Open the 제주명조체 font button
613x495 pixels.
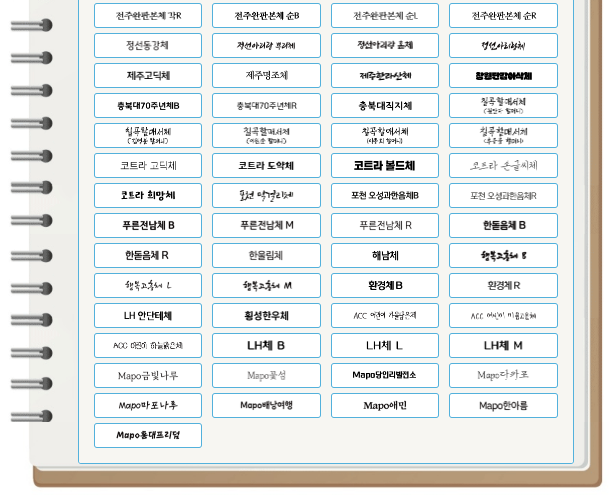click(x=266, y=75)
